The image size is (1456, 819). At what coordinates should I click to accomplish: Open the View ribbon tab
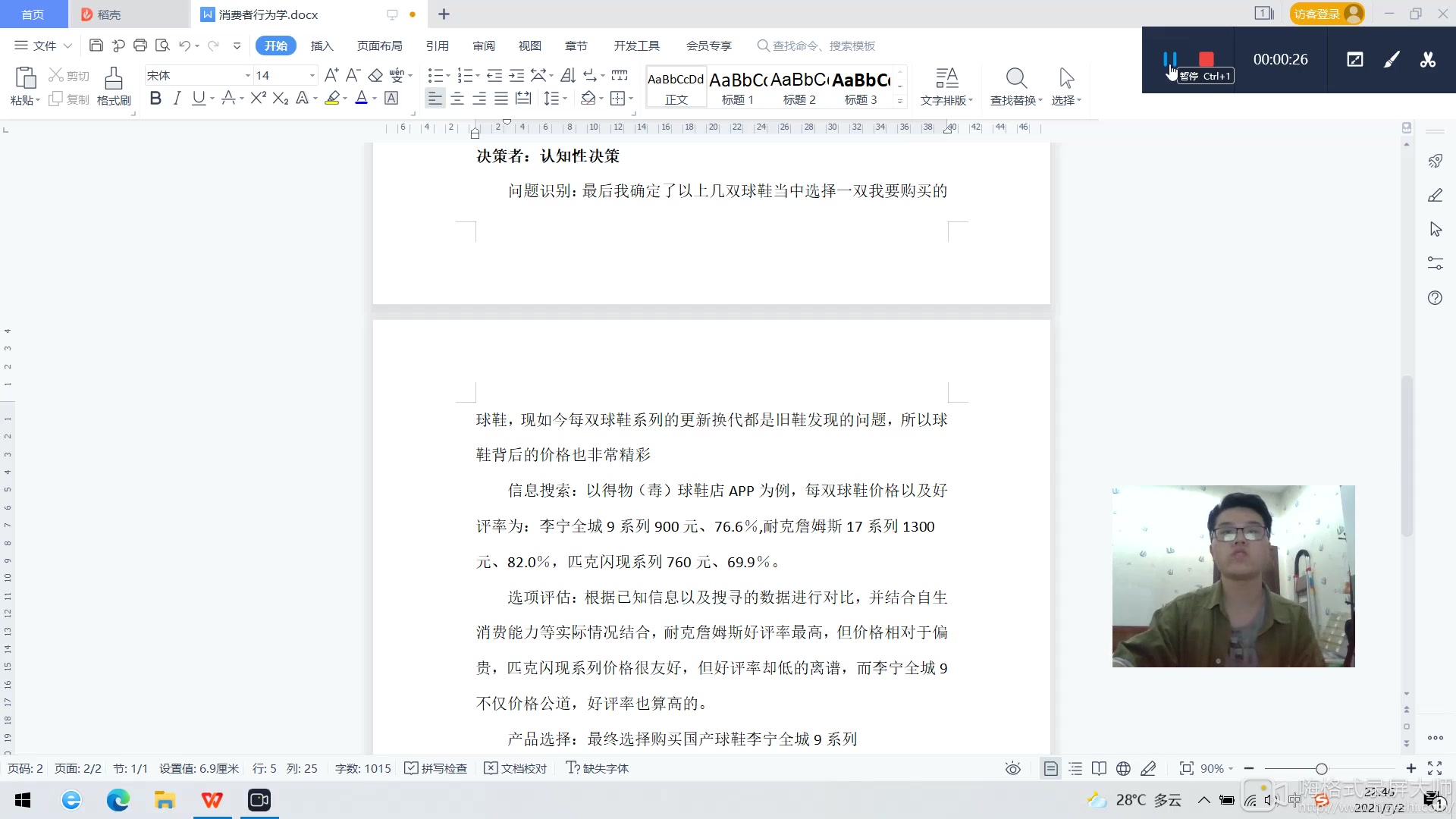(529, 45)
